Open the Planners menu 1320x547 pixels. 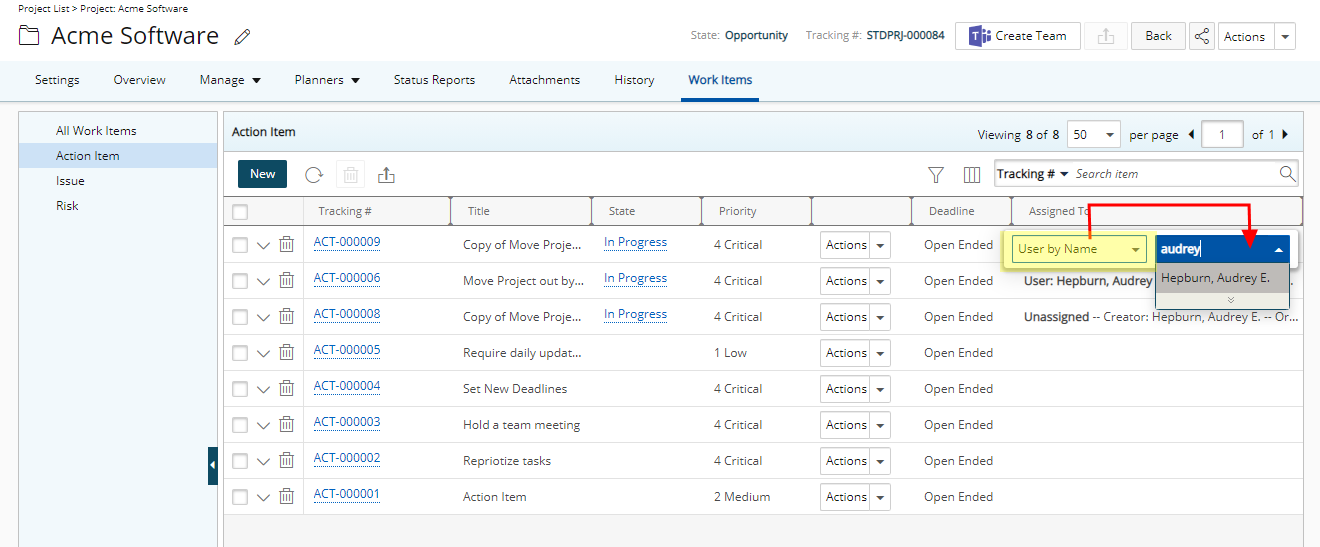click(327, 80)
